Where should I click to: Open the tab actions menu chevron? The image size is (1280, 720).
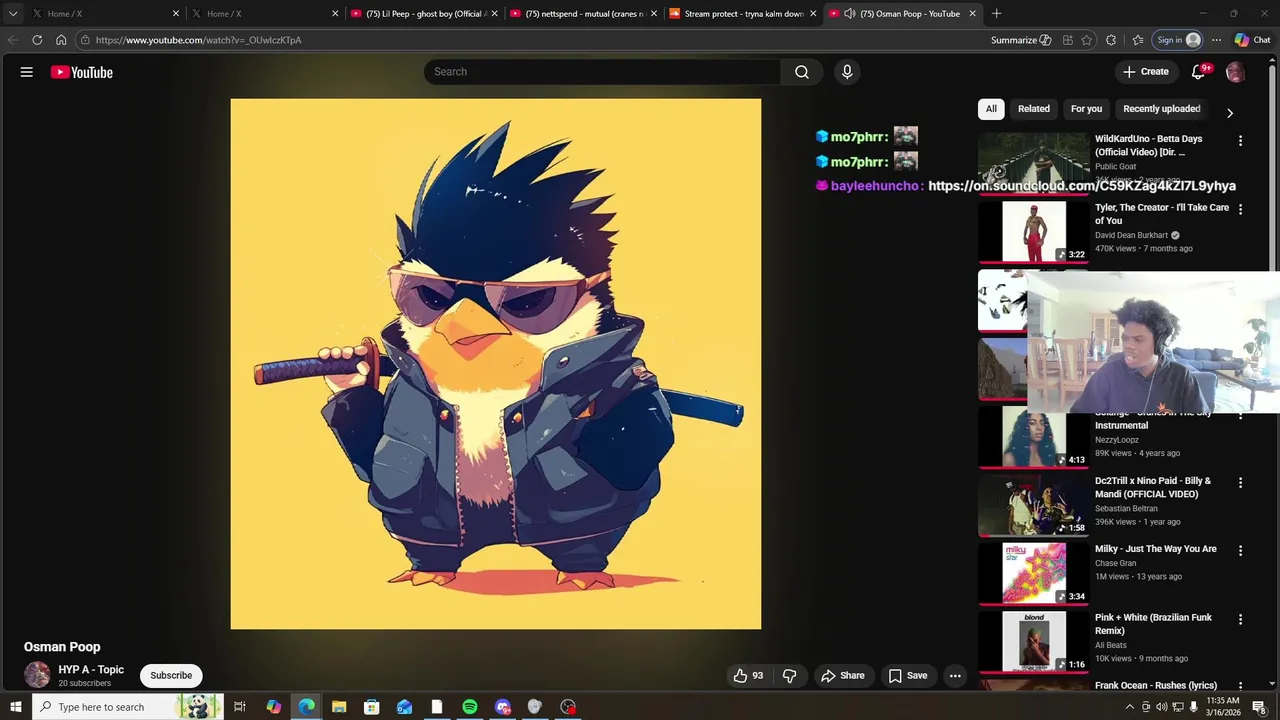[x=13, y=14]
